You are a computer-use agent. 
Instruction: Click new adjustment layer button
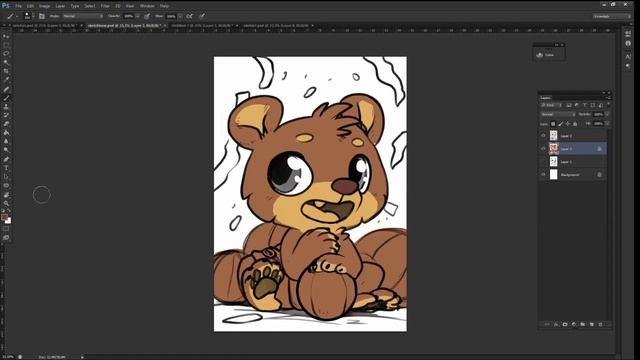click(574, 324)
